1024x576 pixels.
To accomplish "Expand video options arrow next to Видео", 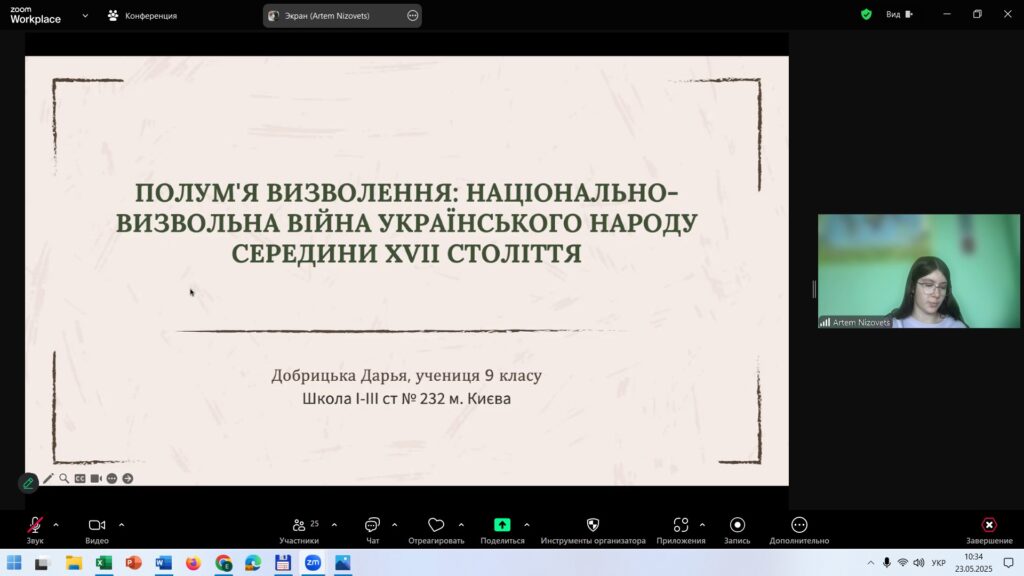I will pyautogui.click(x=122, y=524).
